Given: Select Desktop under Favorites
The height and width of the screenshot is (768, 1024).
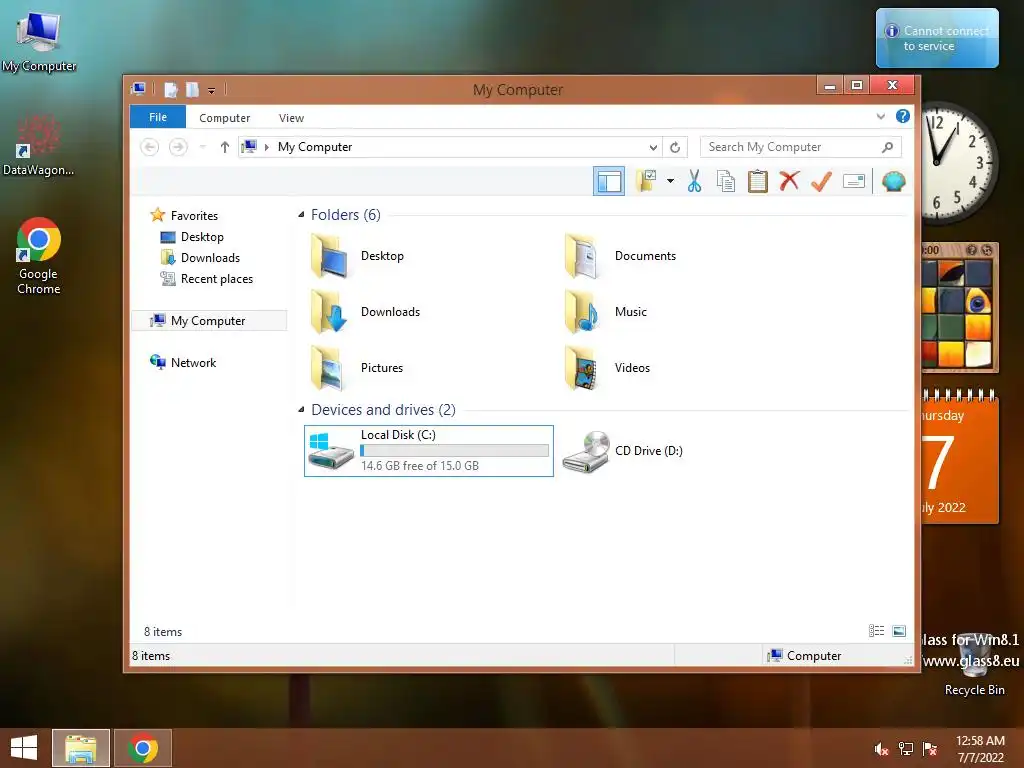Looking at the screenshot, I should click(x=202, y=236).
